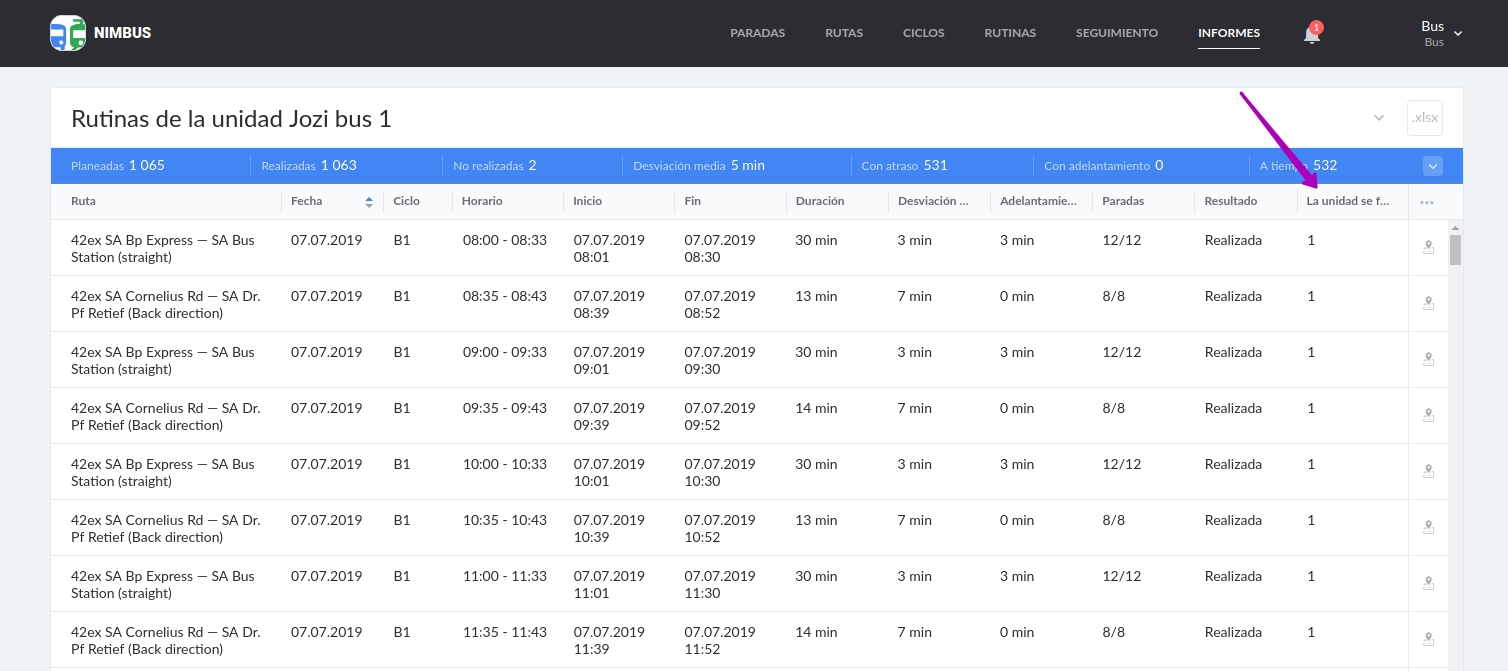The image size is (1508, 671).
Task: Click the Ruta column header
Action: point(84,202)
